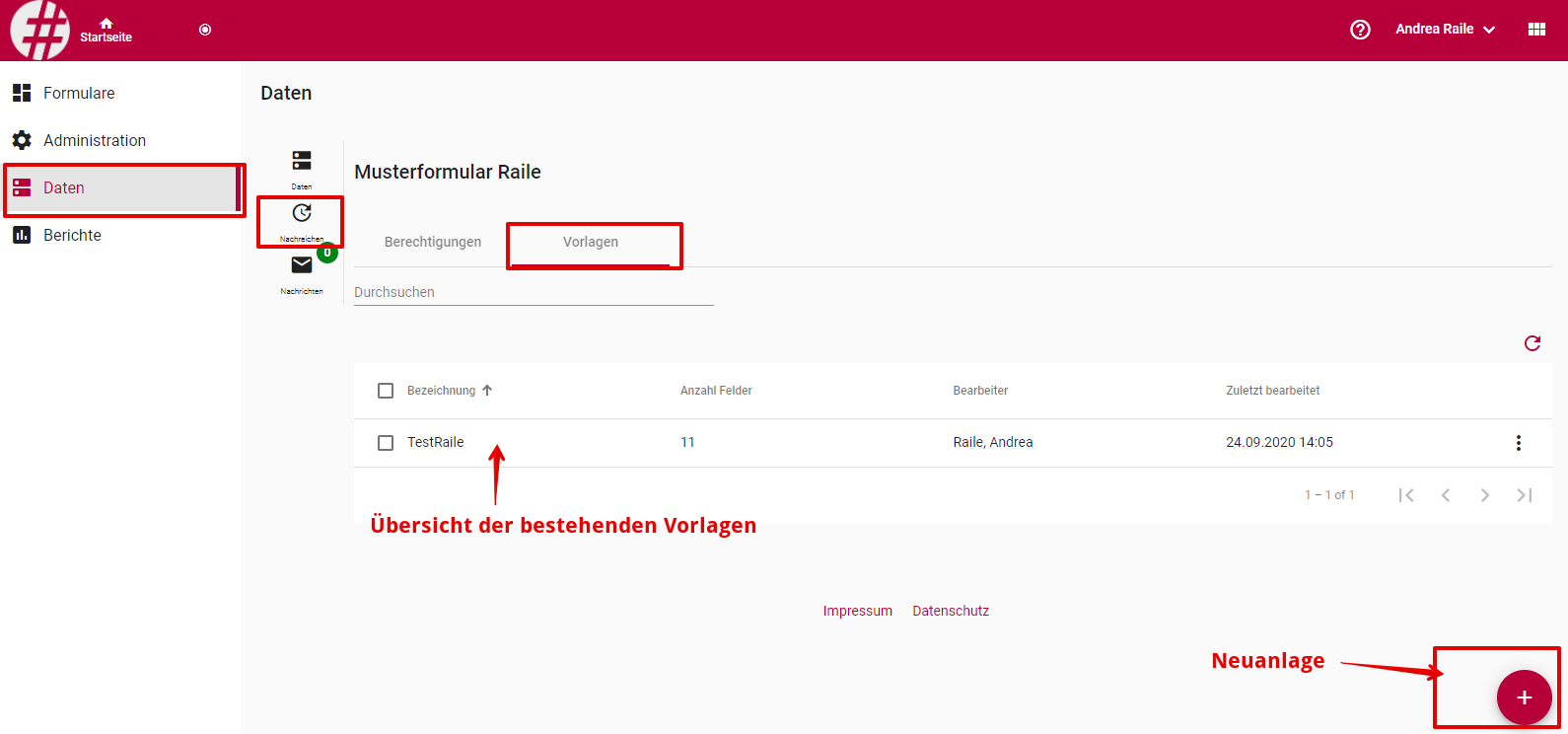
Task: Click the Musterformular Raile heading
Action: (x=448, y=172)
